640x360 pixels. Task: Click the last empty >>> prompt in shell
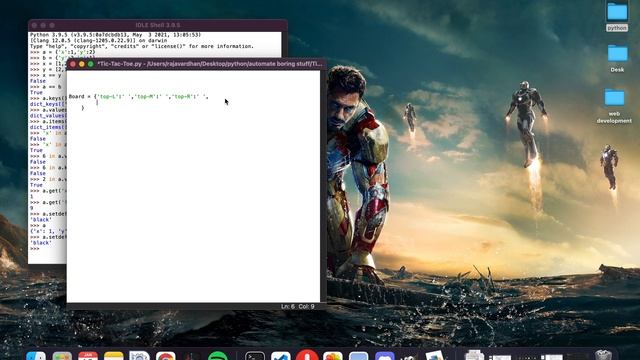click(x=35, y=249)
